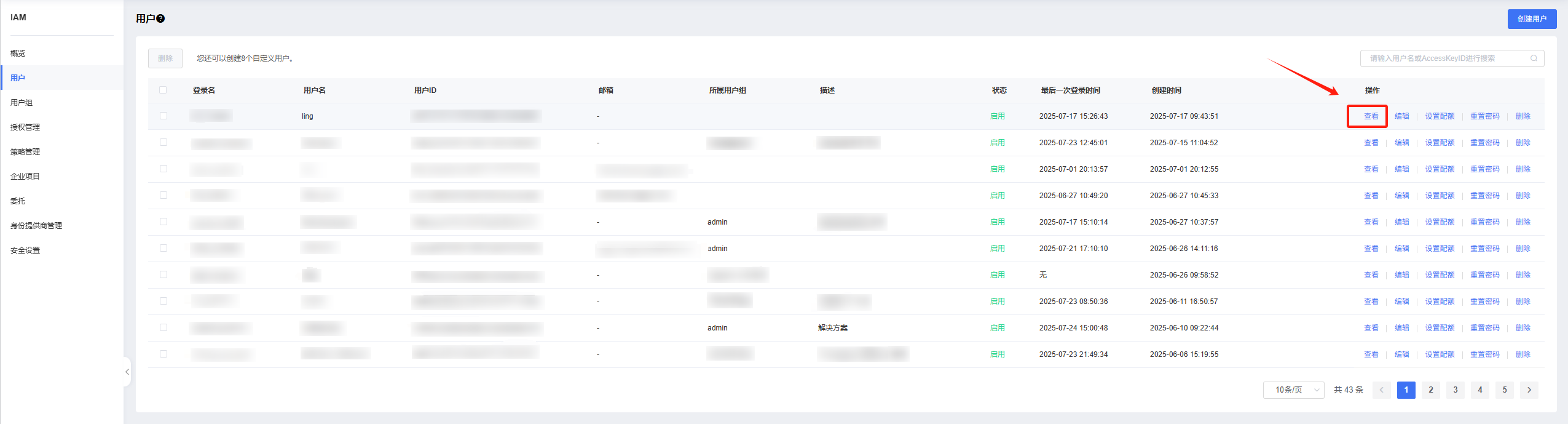1568x424 pixels.
Task: Open the 10条/页 page size dropdown
Action: (1293, 390)
